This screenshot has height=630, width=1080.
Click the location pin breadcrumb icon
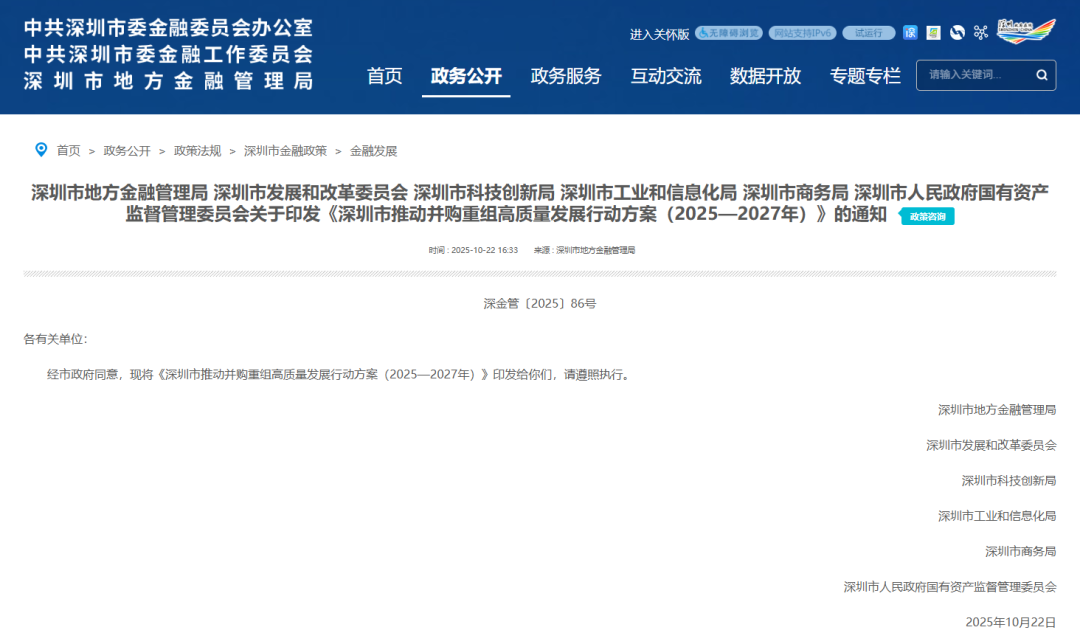41,150
